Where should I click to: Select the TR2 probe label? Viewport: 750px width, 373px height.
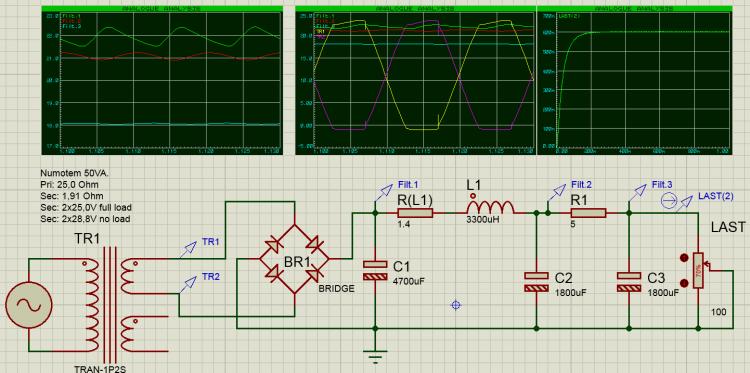click(211, 276)
